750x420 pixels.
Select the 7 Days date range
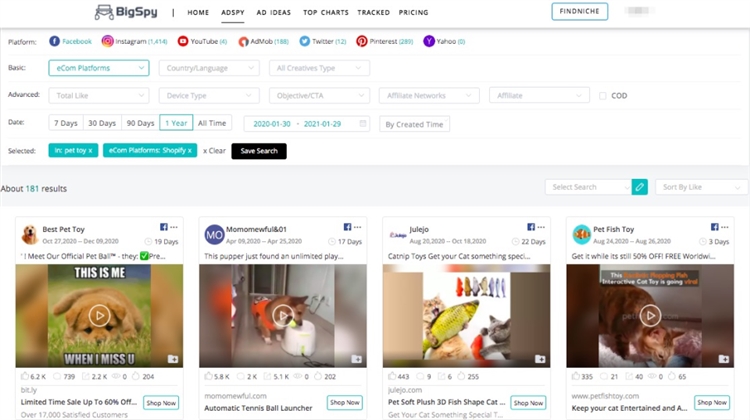point(66,123)
